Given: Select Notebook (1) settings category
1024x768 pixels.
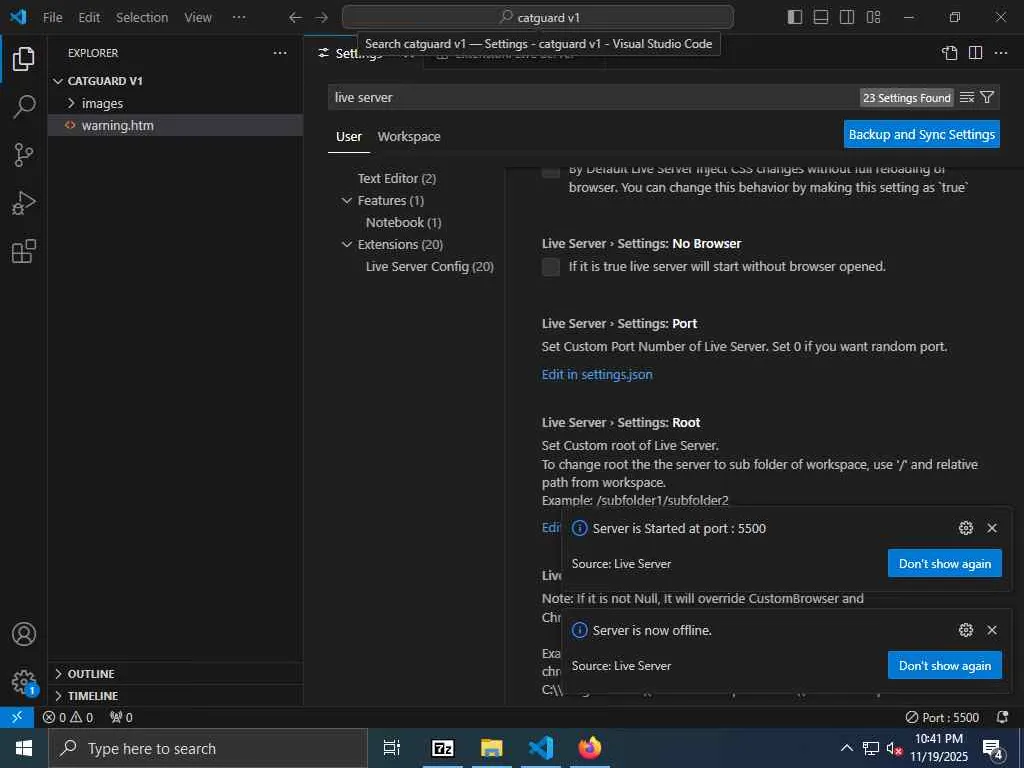Looking at the screenshot, I should tap(404, 223).
